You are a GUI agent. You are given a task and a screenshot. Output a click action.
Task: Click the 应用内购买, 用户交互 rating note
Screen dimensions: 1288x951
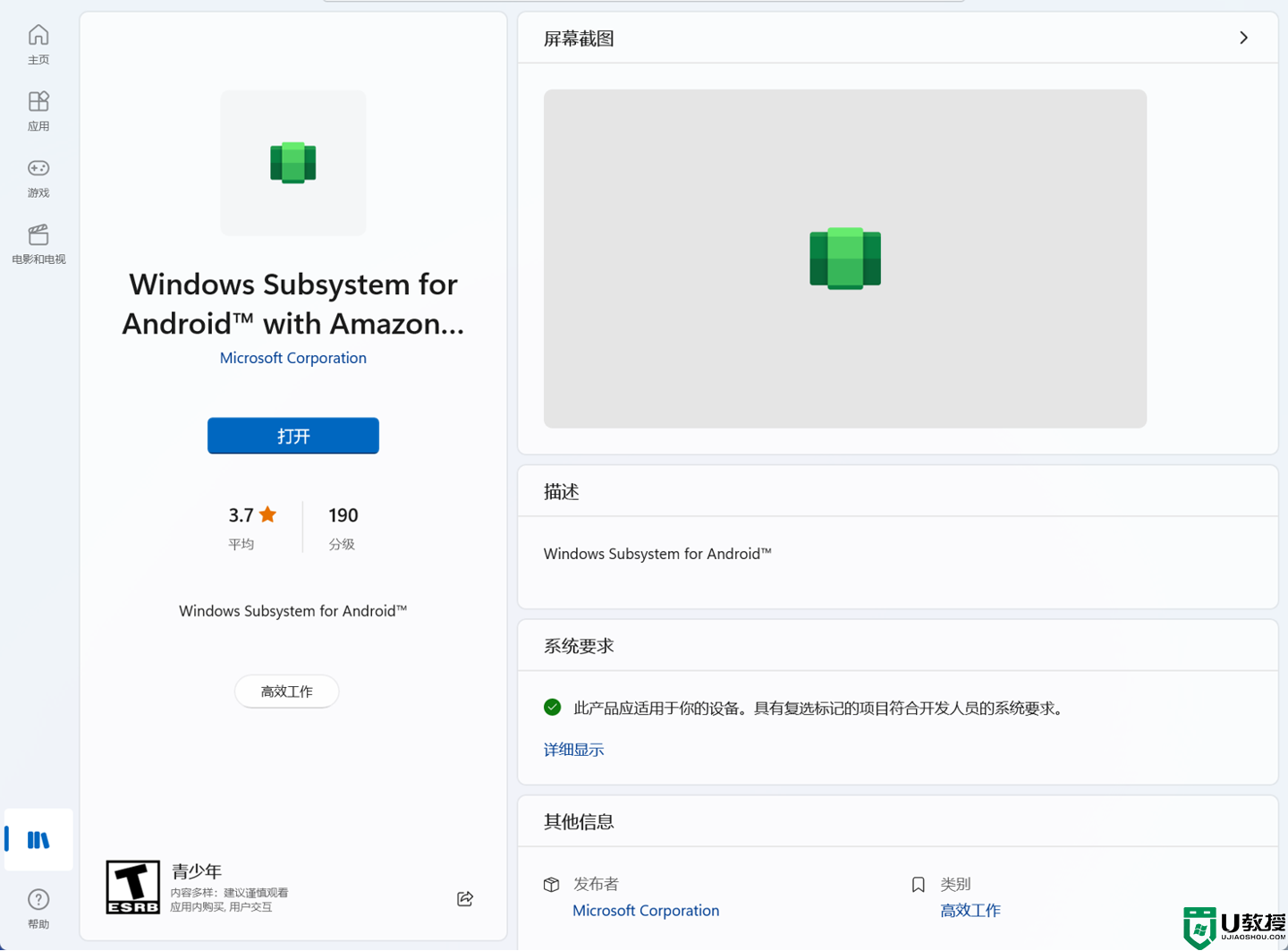(x=221, y=907)
